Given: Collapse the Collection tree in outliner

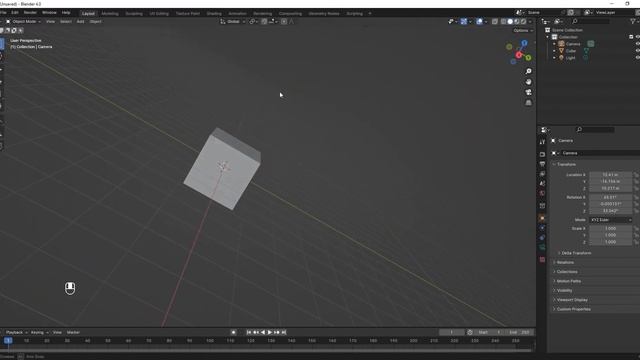Looking at the screenshot, I should [x=548, y=37].
